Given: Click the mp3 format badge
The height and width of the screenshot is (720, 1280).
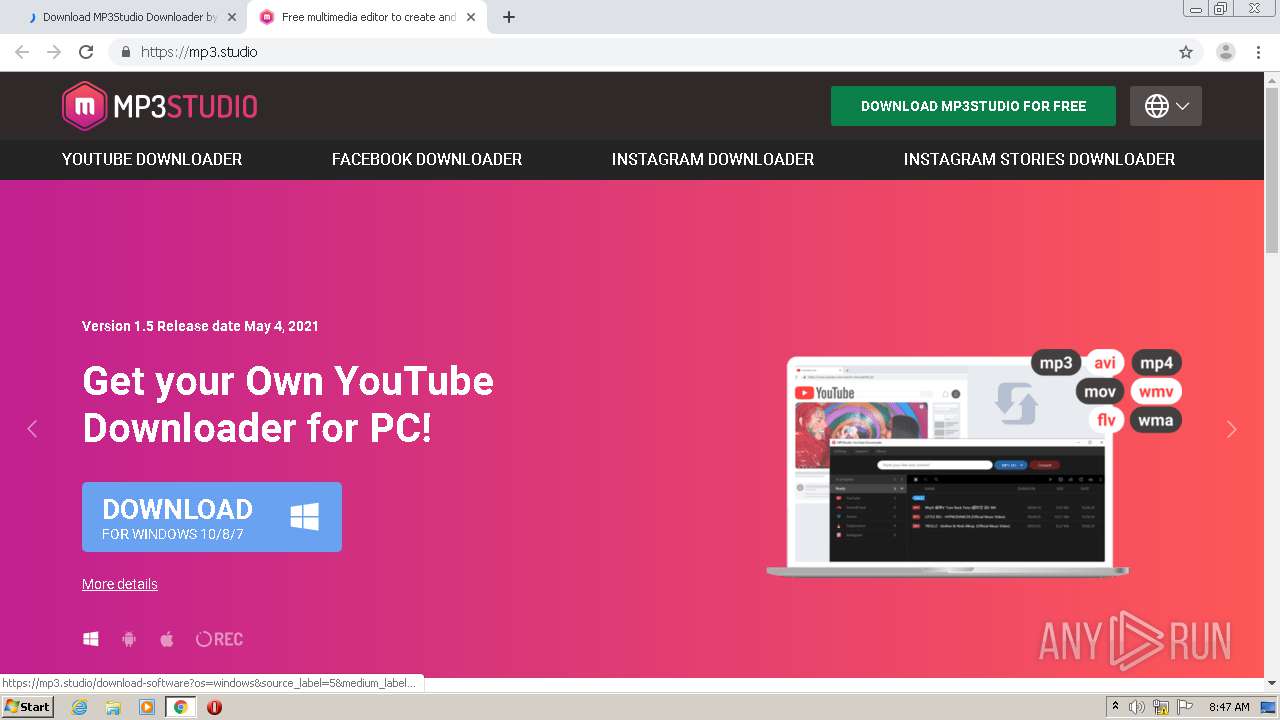Looking at the screenshot, I should tap(1056, 363).
